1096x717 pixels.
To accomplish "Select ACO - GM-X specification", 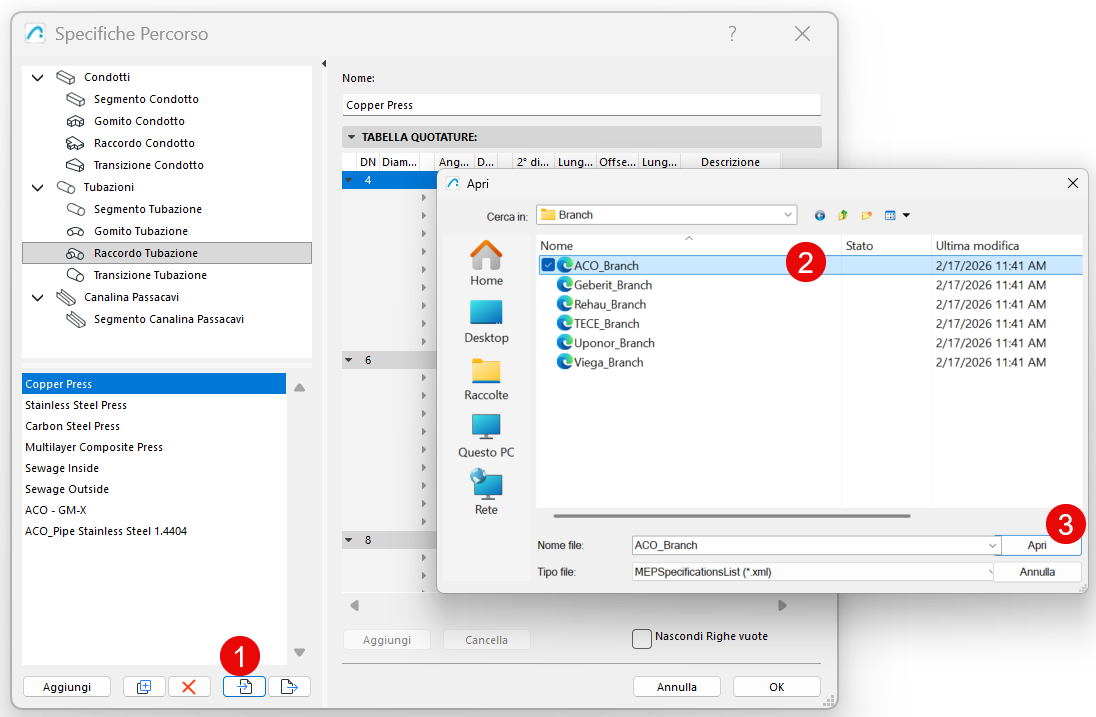I will pos(154,510).
